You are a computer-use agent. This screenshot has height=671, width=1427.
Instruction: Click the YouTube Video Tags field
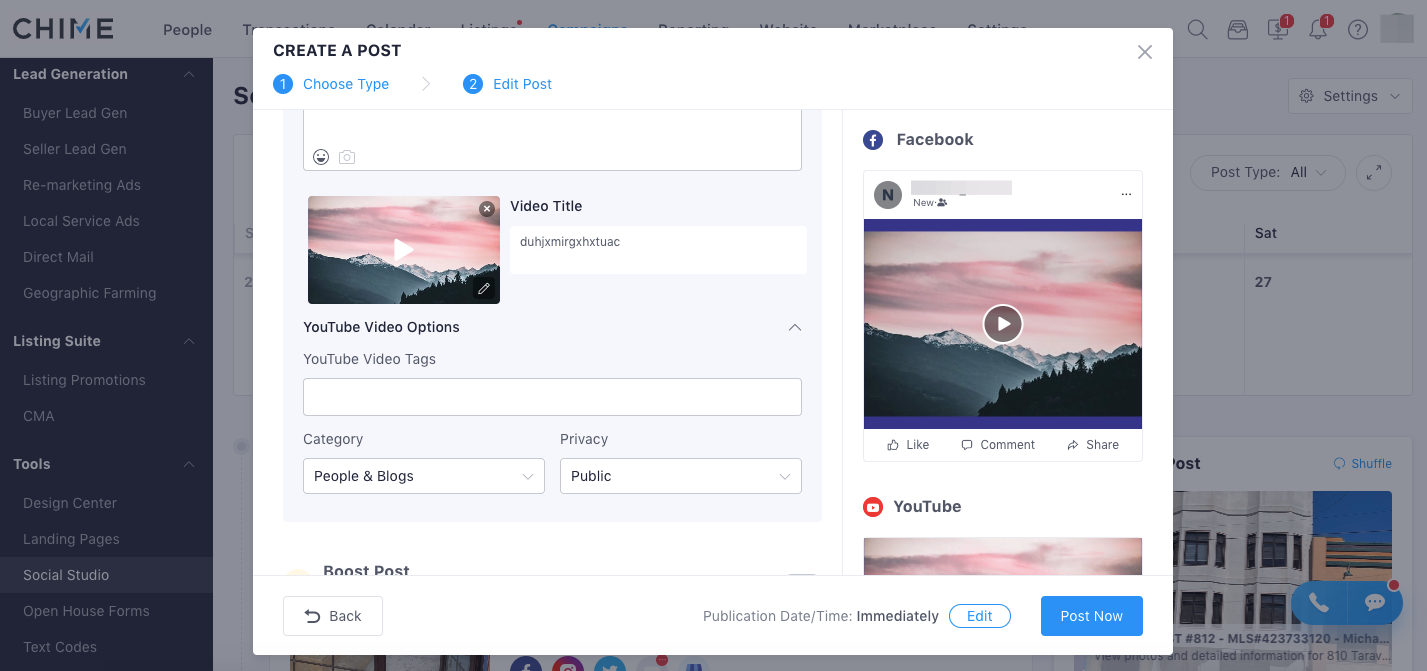point(552,397)
